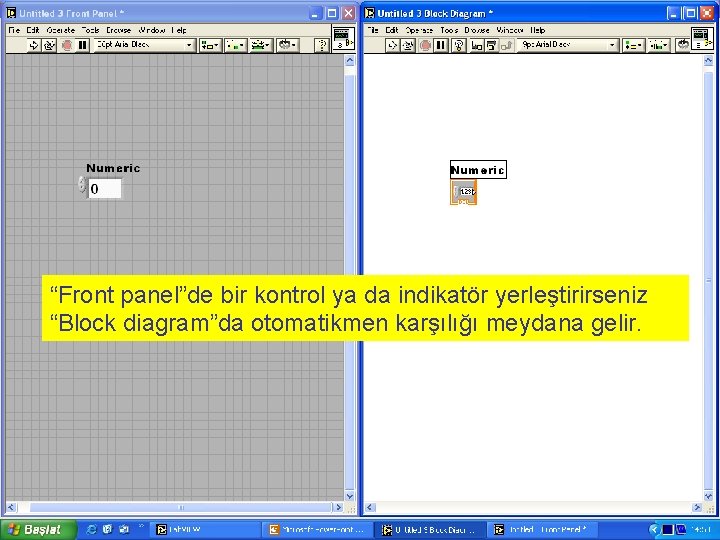720x540 pixels.
Task: Click the Step Into button in Block Diagram
Action: [477, 45]
